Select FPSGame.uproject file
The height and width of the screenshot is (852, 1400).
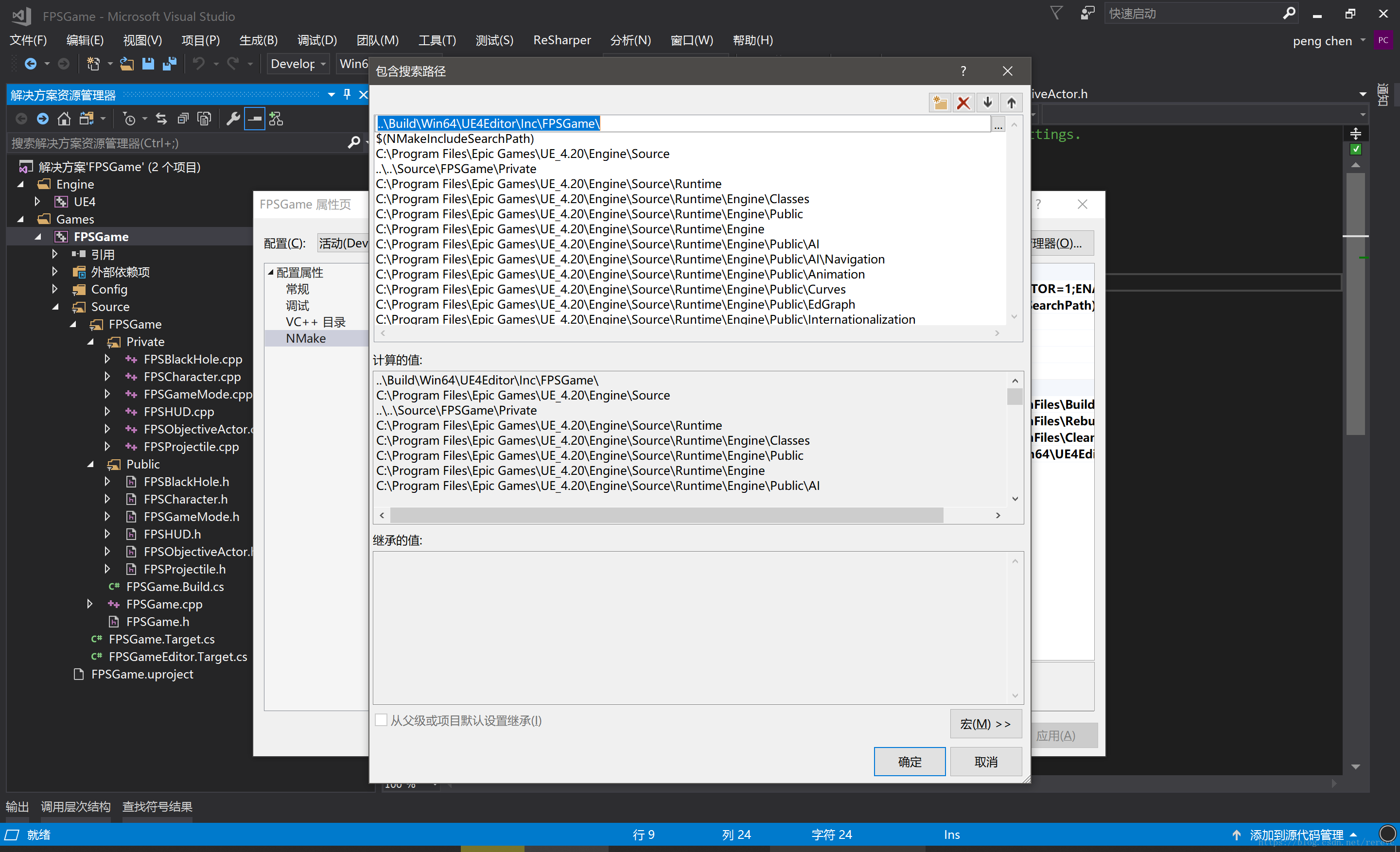[142, 674]
